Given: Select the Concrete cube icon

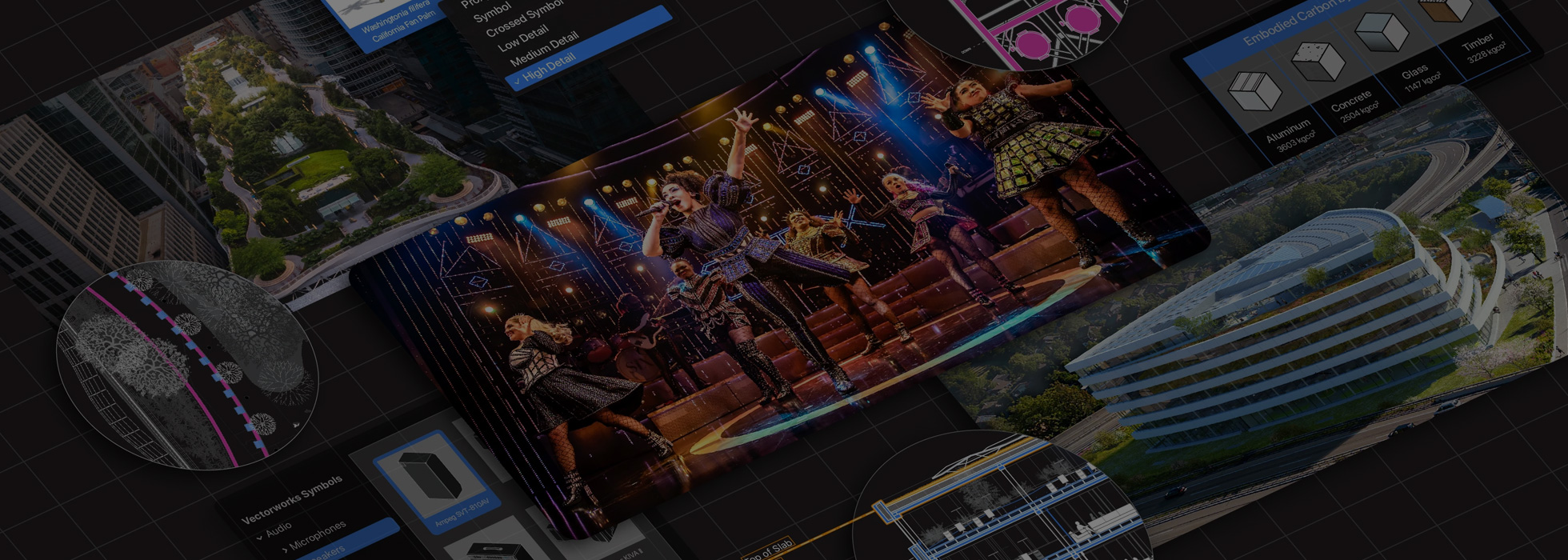Looking at the screenshot, I should pyautogui.click(x=1318, y=60).
